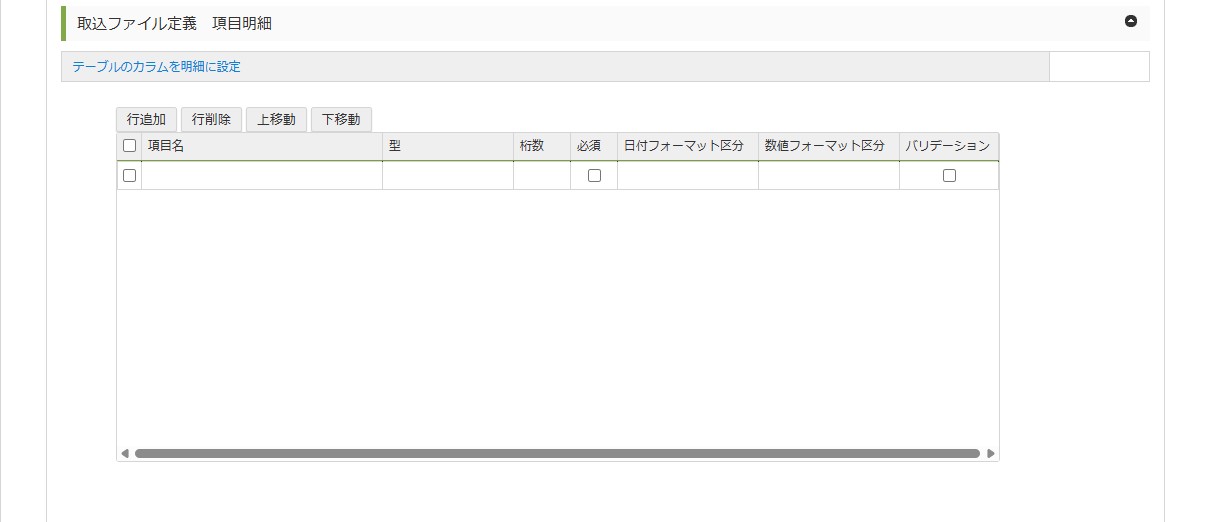Click the 桁数 cell in first row
The image size is (1210, 522).
pos(542,176)
